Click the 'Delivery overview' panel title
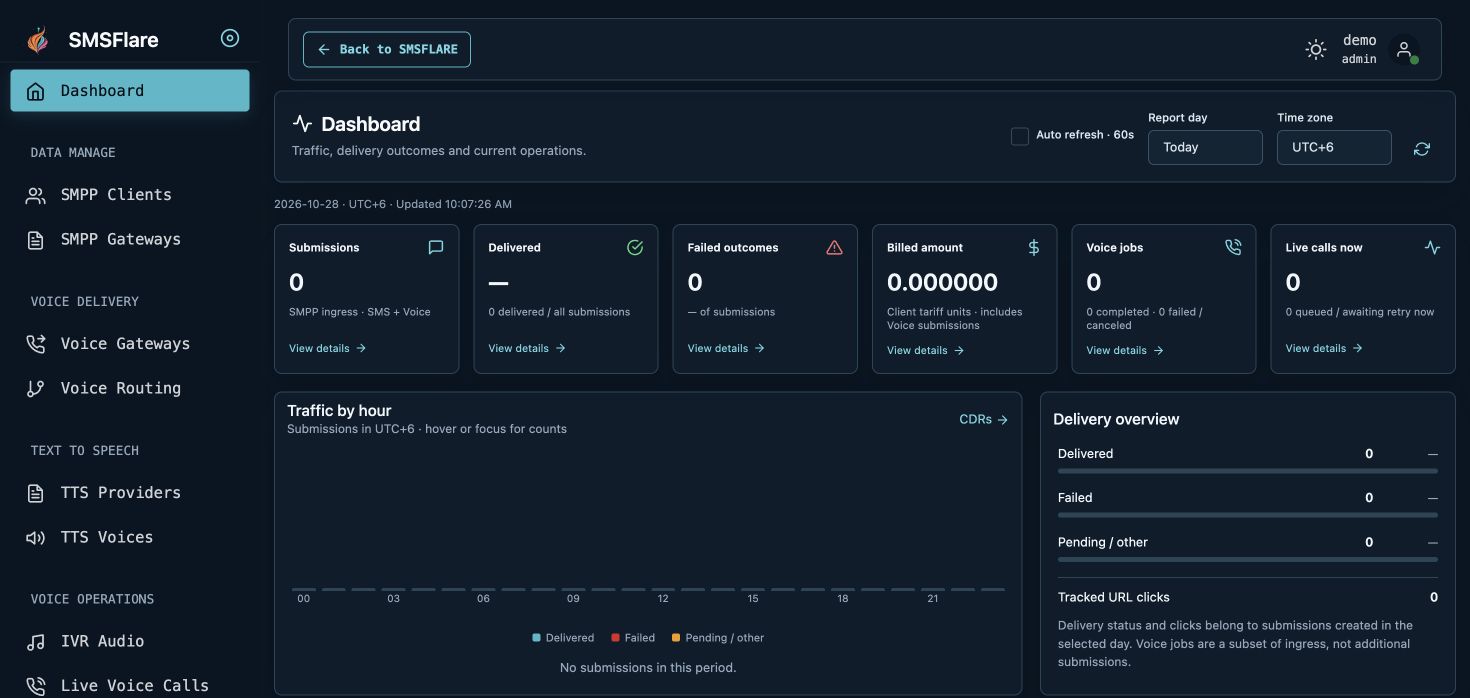 click(1116, 419)
